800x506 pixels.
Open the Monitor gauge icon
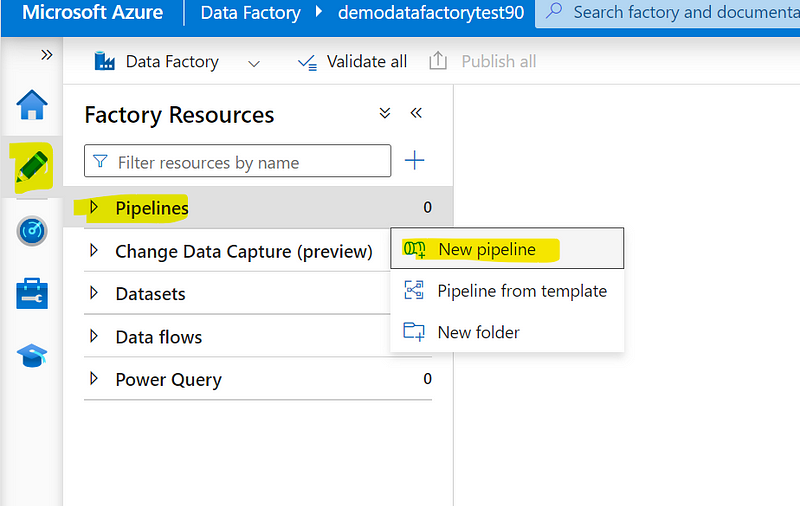(32, 231)
